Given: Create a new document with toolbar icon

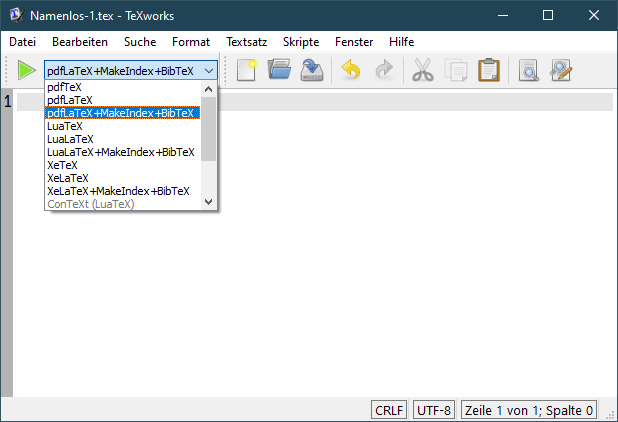Looking at the screenshot, I should (x=246, y=70).
